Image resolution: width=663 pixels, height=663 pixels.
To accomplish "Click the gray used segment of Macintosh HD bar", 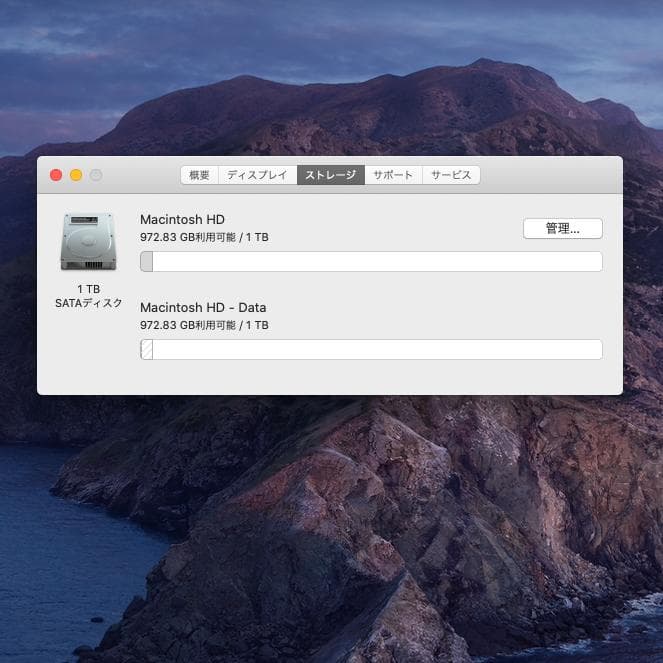I will coord(147,261).
